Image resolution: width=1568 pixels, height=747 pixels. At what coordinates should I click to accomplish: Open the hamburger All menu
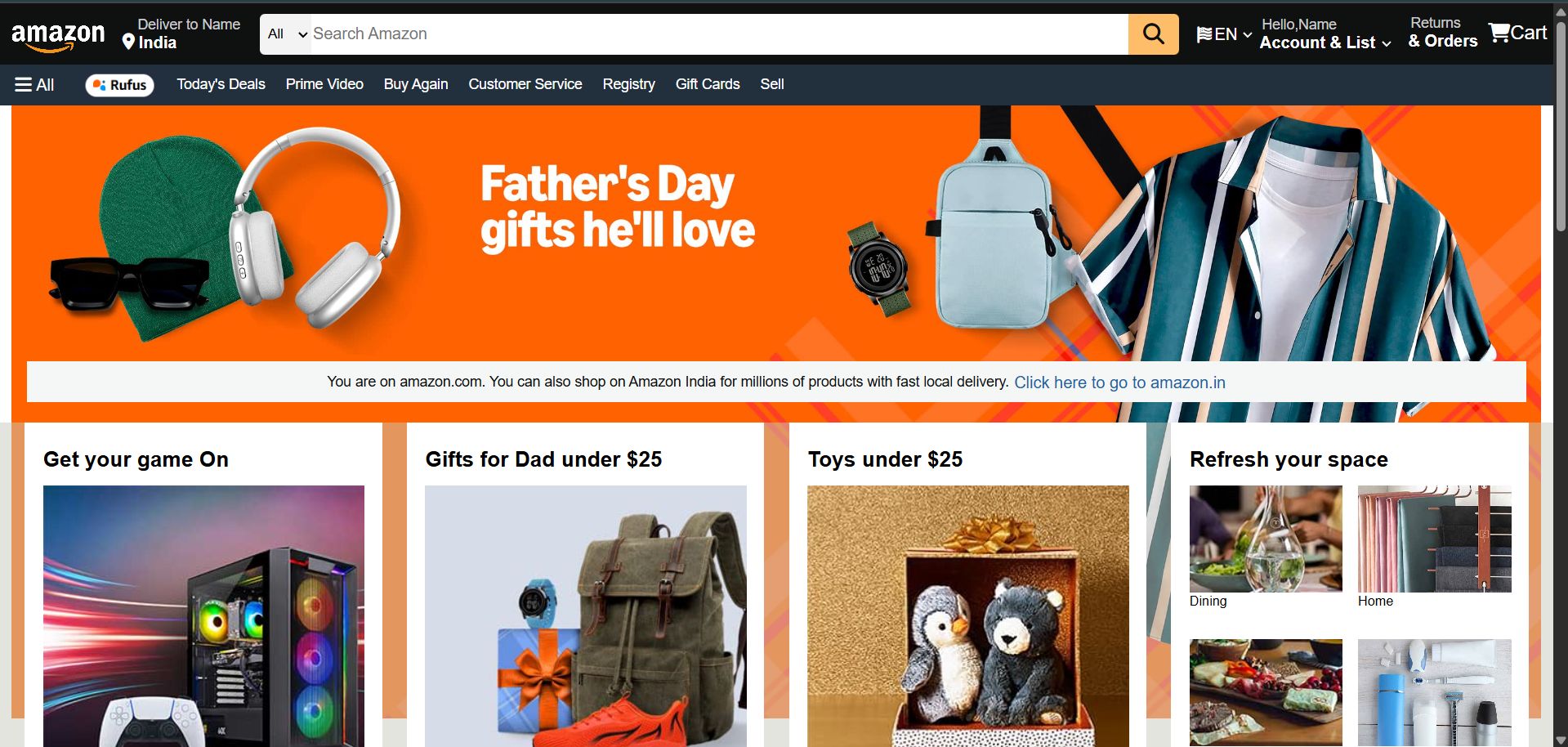point(34,85)
